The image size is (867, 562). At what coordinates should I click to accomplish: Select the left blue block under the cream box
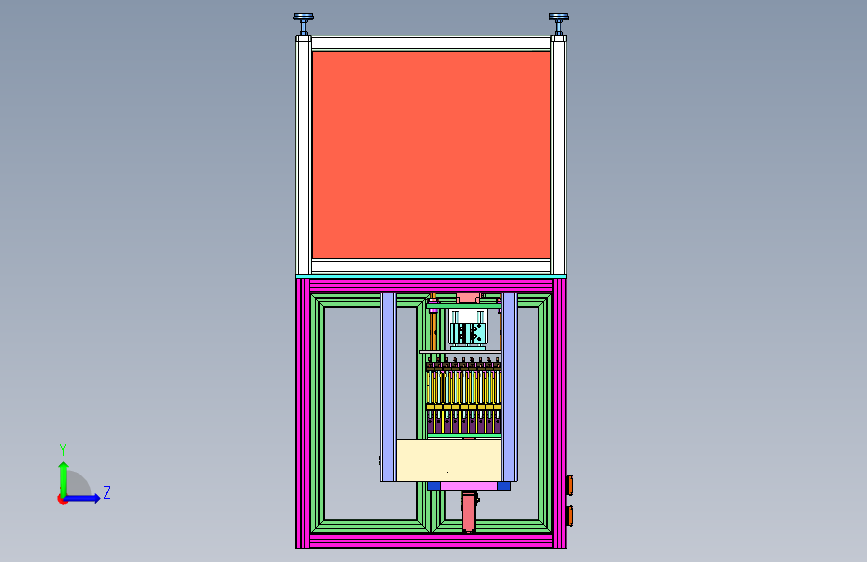click(x=434, y=486)
